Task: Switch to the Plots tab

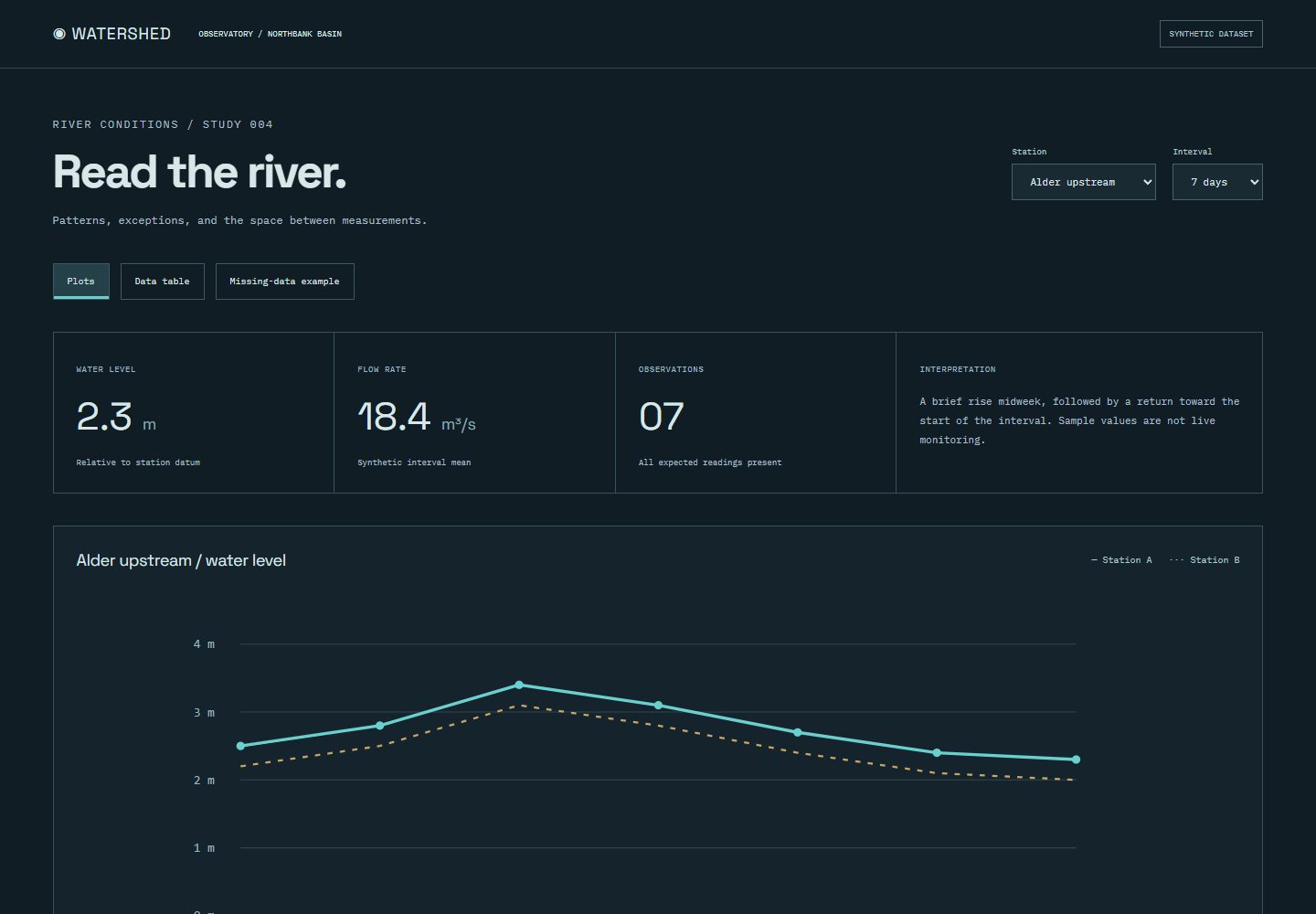Action: click(x=81, y=282)
